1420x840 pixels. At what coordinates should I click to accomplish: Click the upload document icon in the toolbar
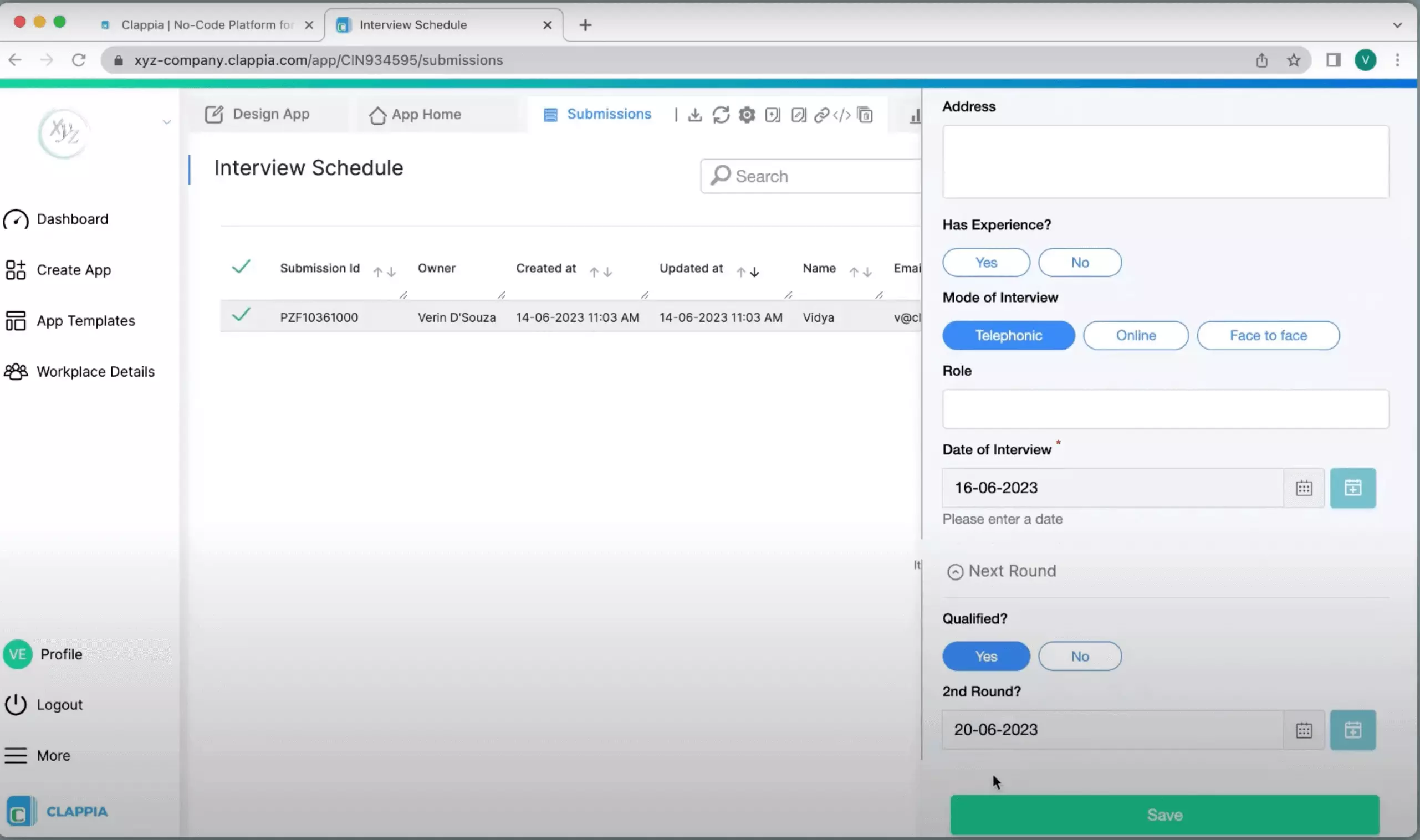773,115
